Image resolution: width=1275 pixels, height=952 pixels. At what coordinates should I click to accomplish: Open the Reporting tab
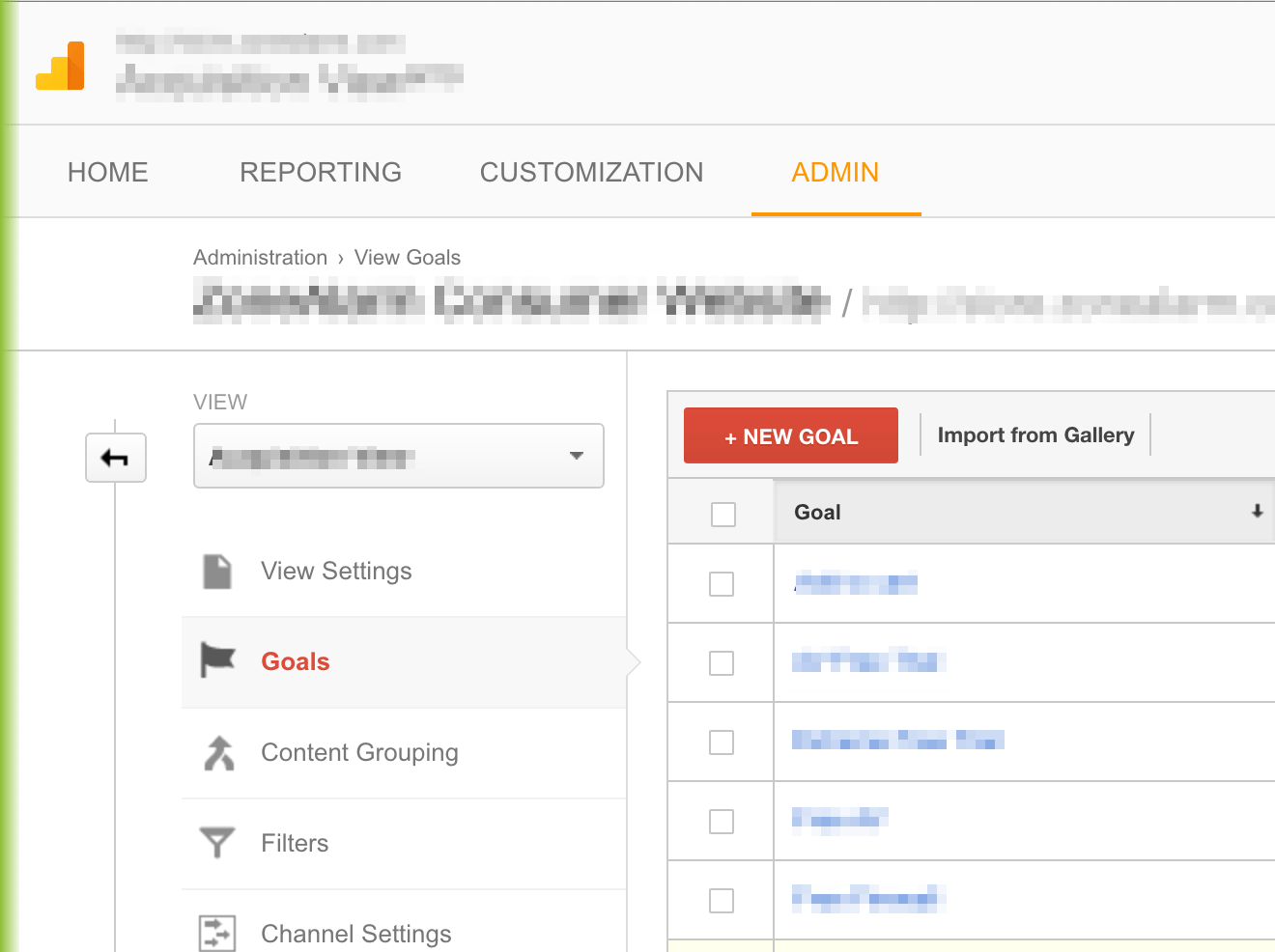321,171
